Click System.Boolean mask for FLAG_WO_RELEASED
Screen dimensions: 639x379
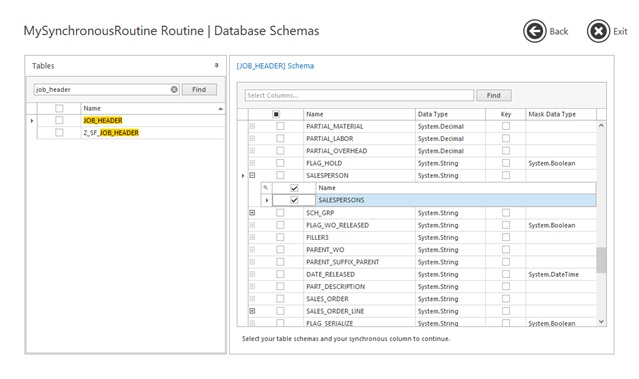[552, 225]
